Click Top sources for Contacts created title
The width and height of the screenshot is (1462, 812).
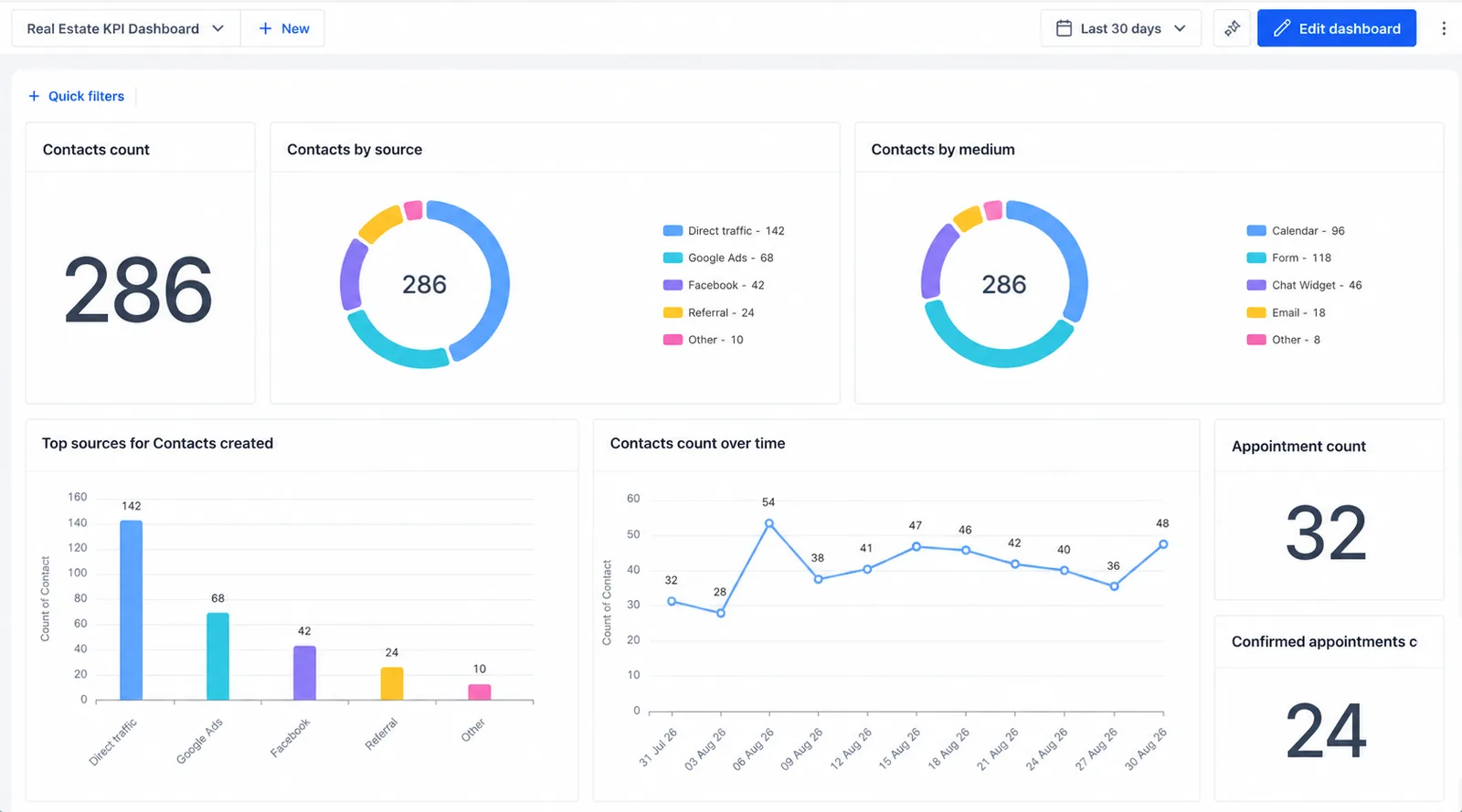[157, 443]
